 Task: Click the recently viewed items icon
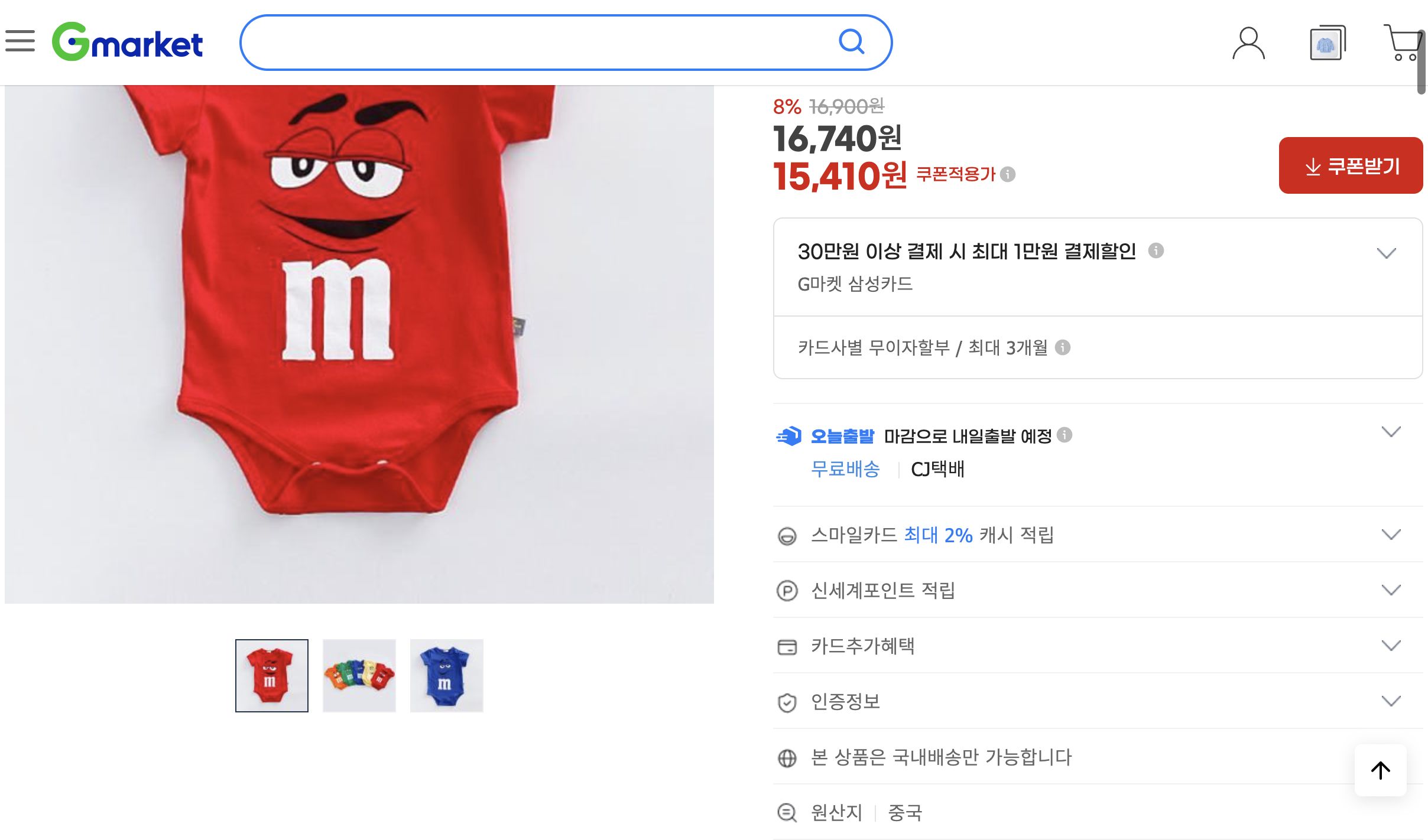coord(1327,44)
